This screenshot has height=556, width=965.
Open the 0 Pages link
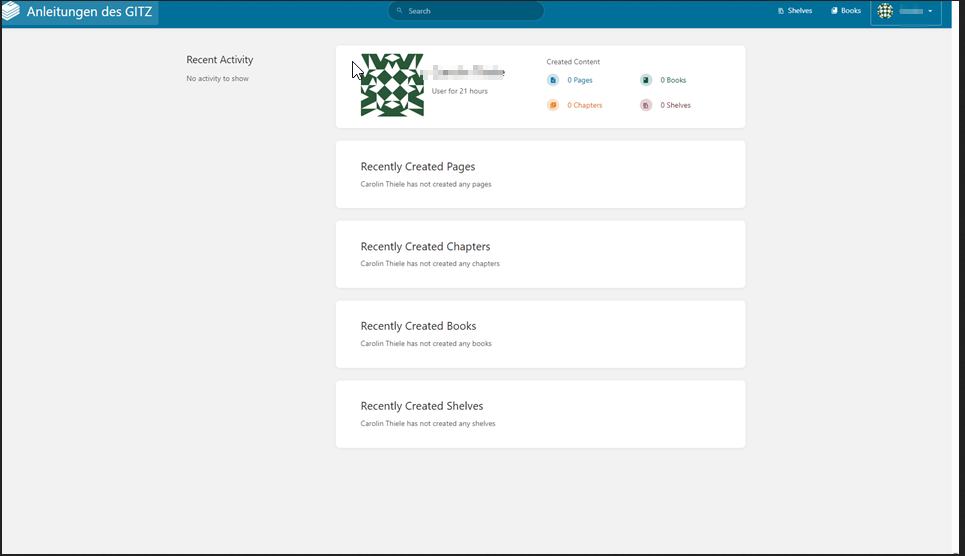(x=580, y=80)
